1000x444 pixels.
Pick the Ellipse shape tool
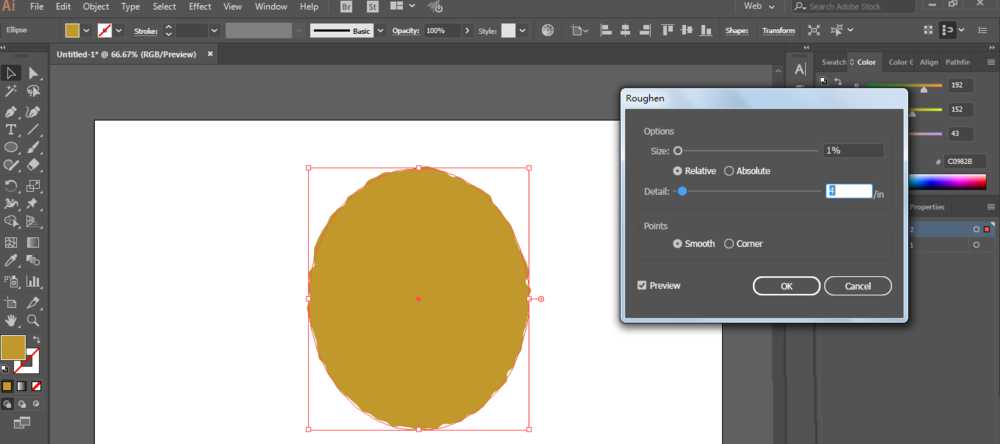11,147
